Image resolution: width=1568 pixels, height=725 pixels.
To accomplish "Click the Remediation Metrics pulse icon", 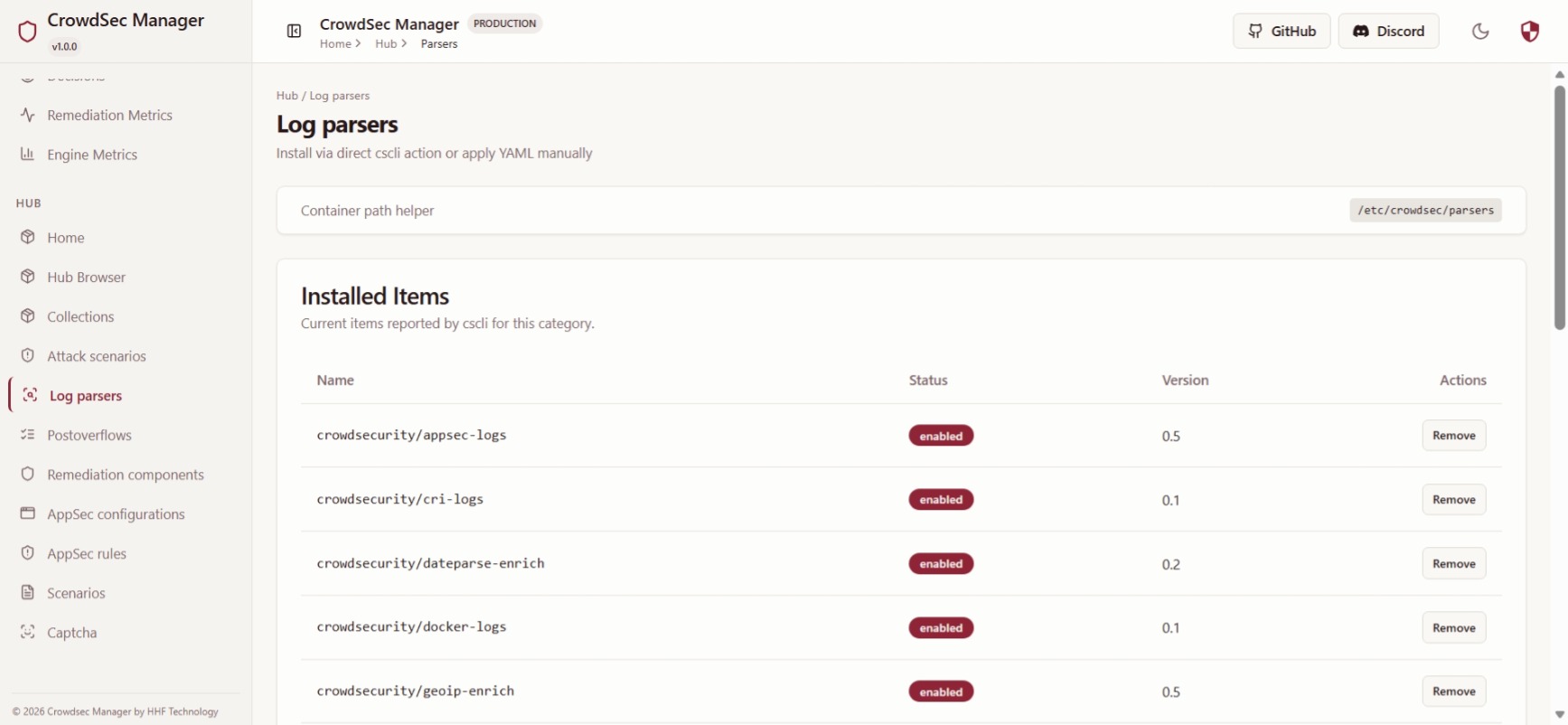I will click(x=28, y=115).
